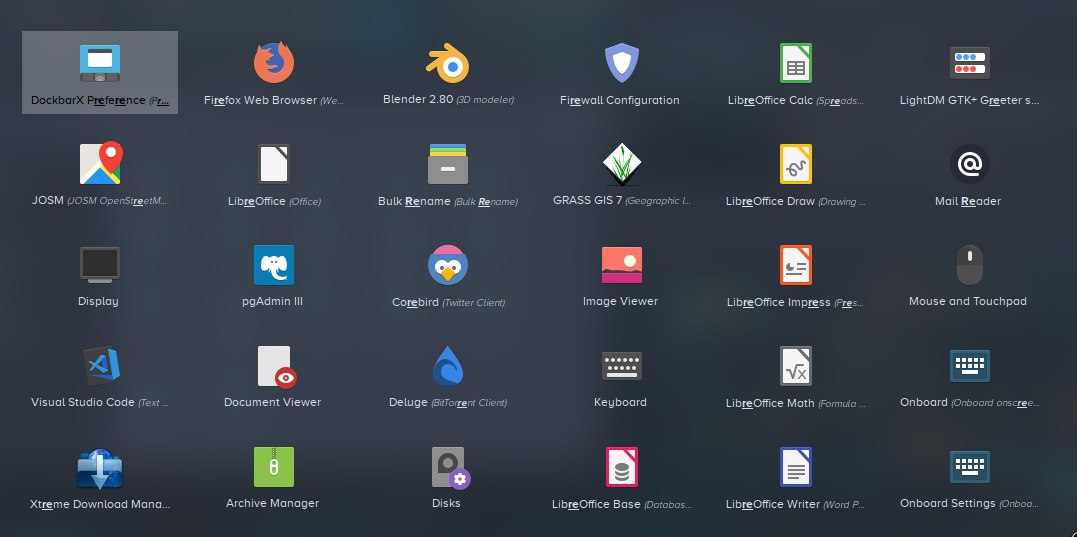Open DockbarX Preference launcher icon
The height and width of the screenshot is (537, 1077).
point(100,63)
